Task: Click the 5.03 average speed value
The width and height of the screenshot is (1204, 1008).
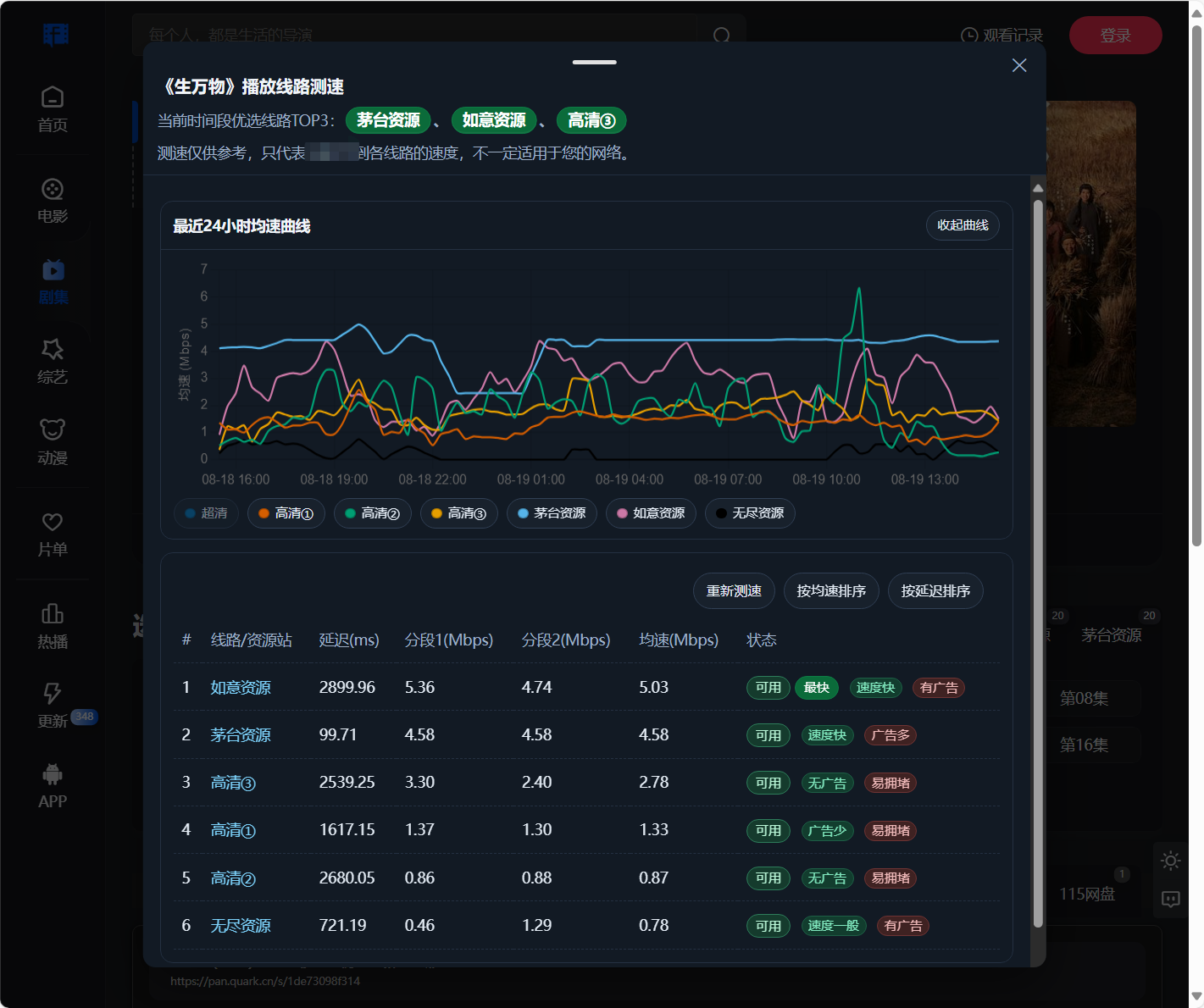Action: (654, 688)
